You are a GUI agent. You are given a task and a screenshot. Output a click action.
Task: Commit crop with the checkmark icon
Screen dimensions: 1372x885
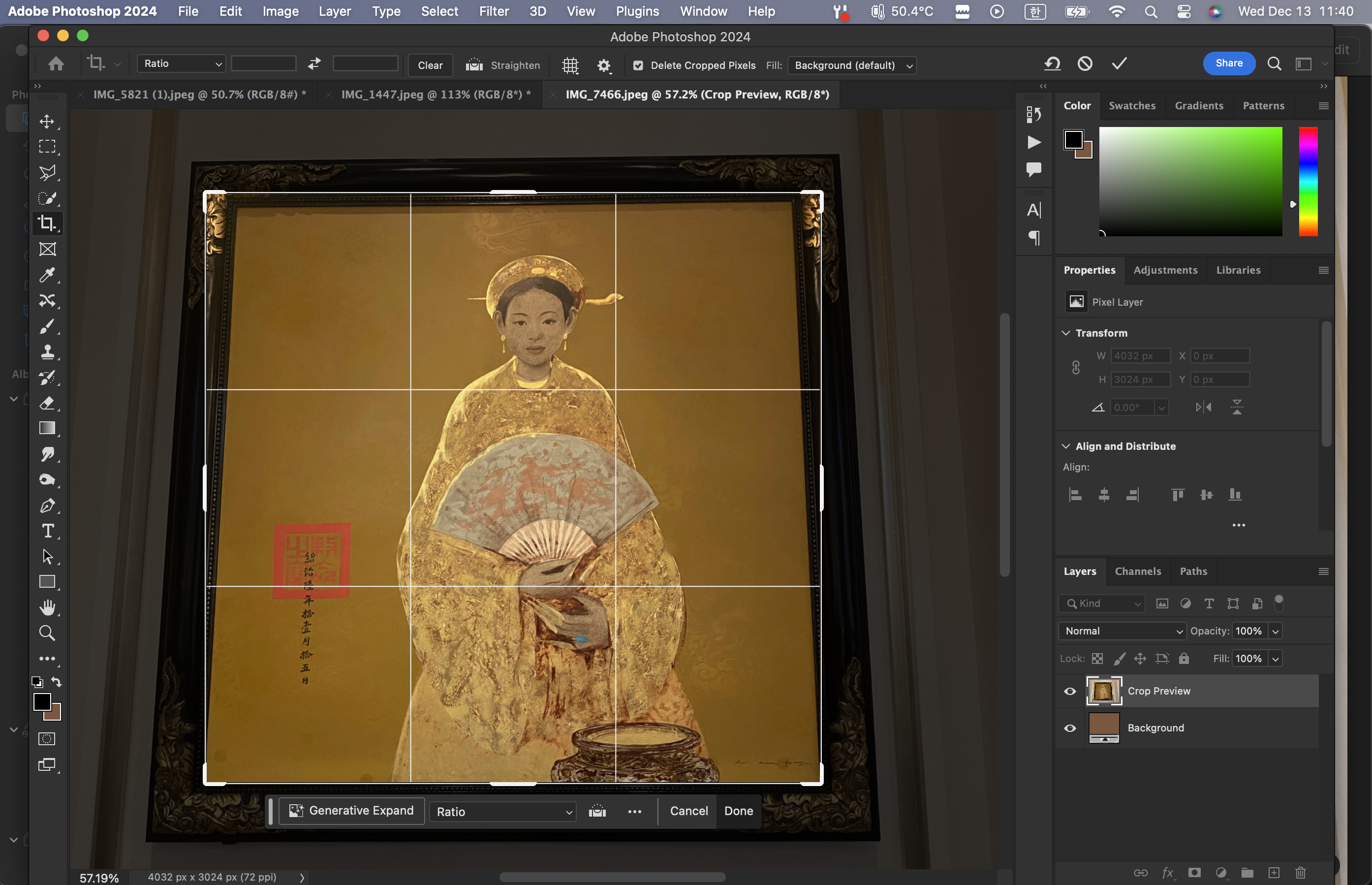[1119, 63]
